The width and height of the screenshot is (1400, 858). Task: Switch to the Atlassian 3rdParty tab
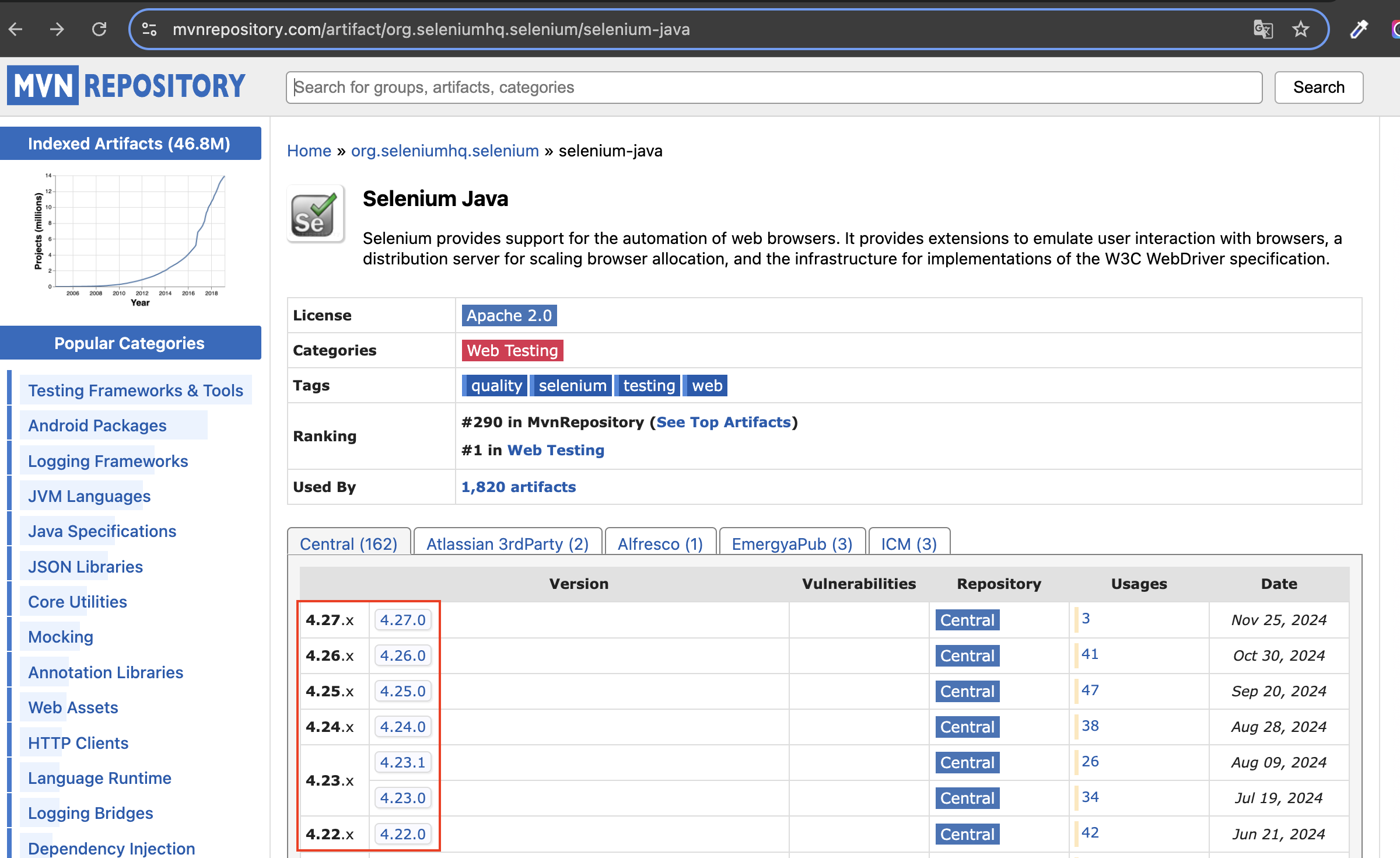pyautogui.click(x=507, y=543)
